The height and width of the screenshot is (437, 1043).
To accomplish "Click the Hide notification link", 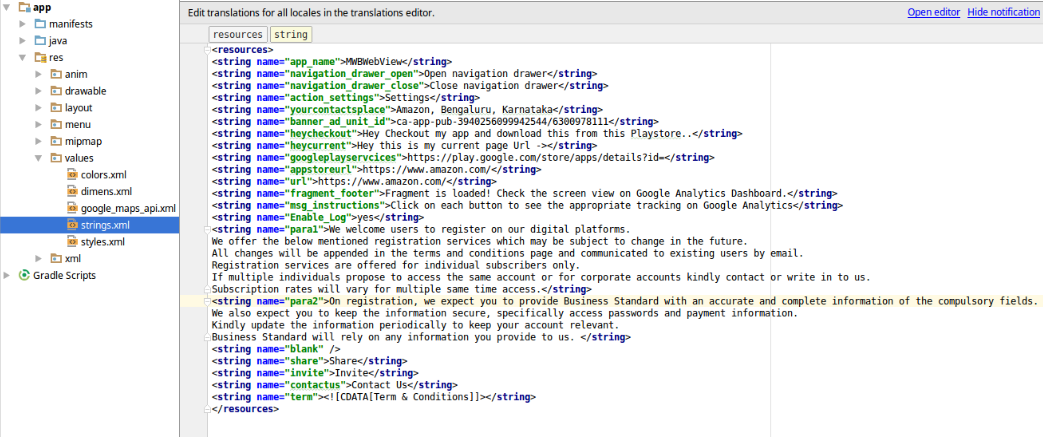I will coord(1003,12).
